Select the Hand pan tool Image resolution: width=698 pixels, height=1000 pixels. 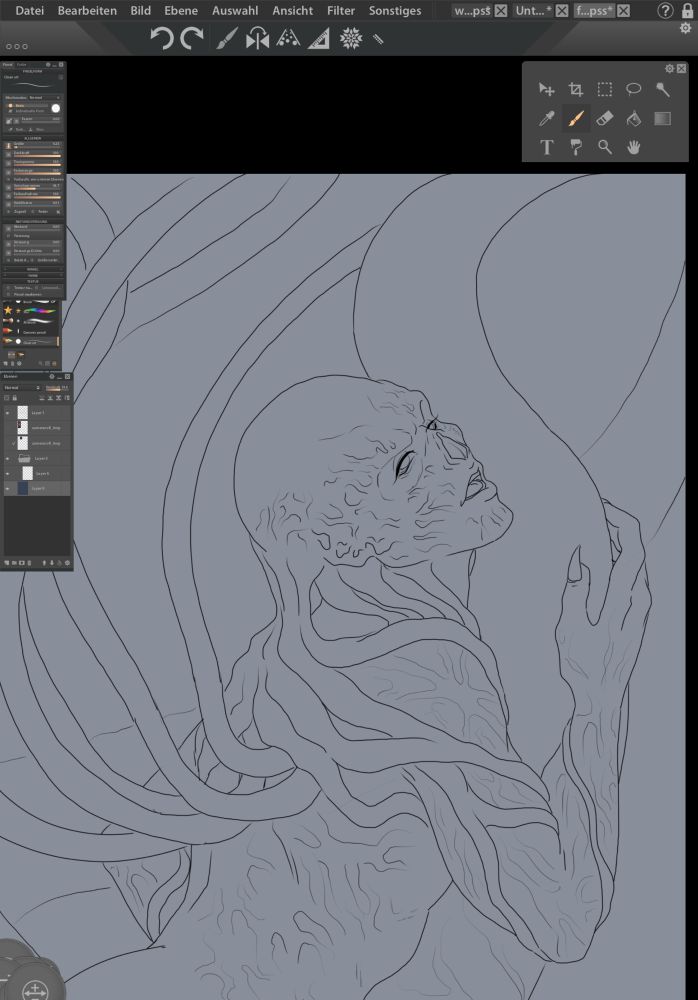[633, 147]
